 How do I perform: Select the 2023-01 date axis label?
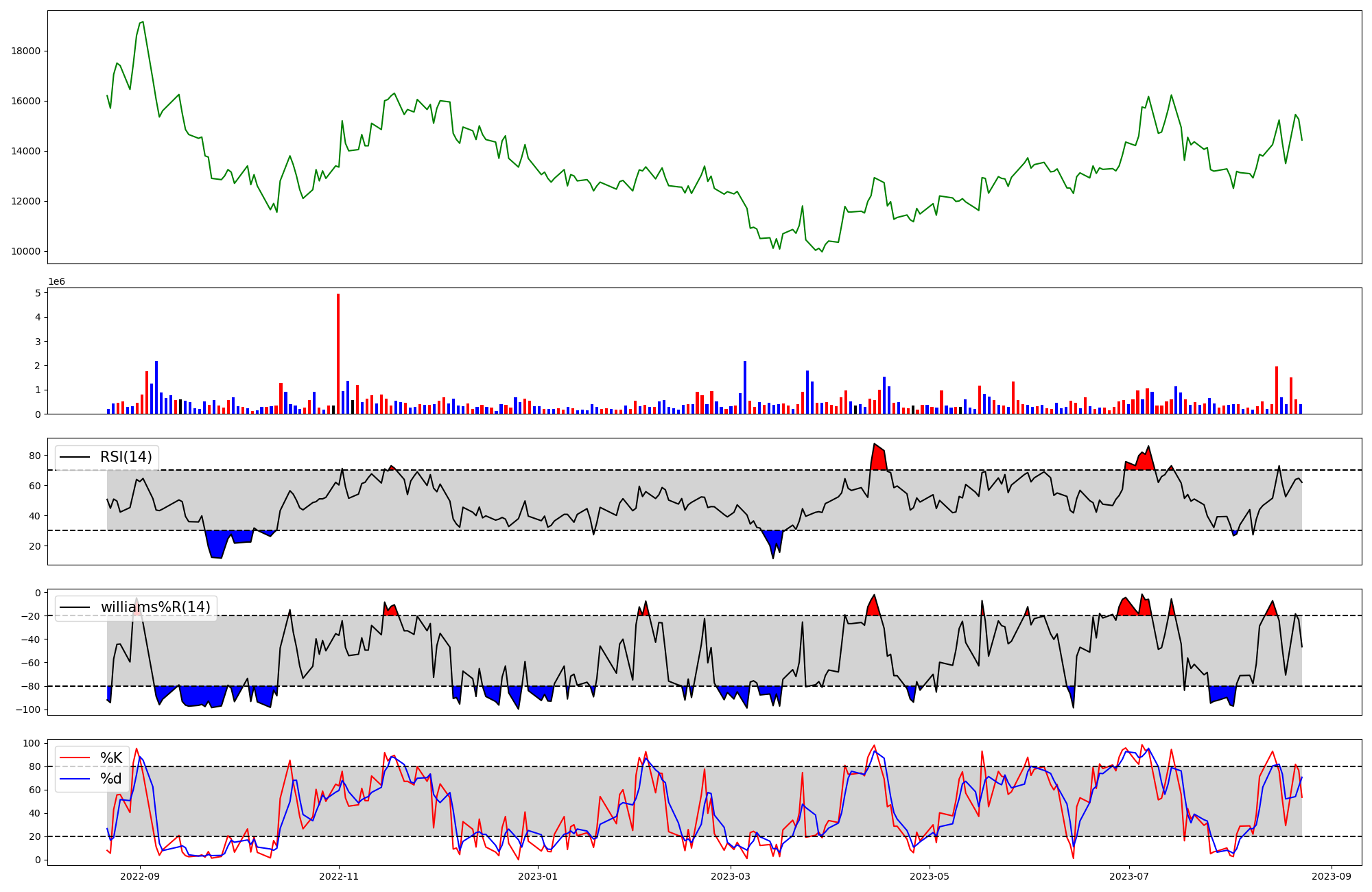(x=538, y=876)
